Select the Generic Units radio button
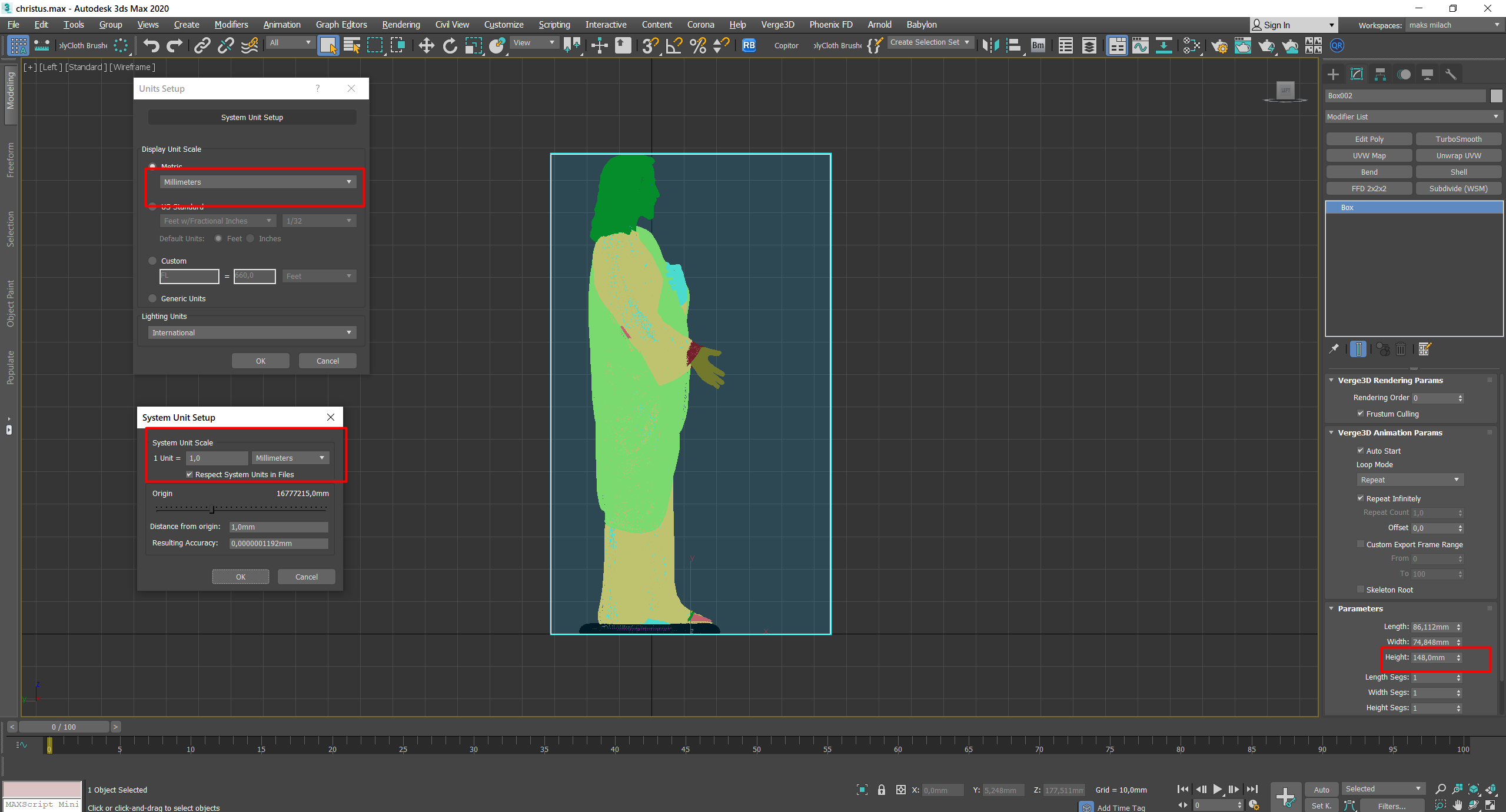Image resolution: width=1506 pixels, height=812 pixels. (152, 298)
